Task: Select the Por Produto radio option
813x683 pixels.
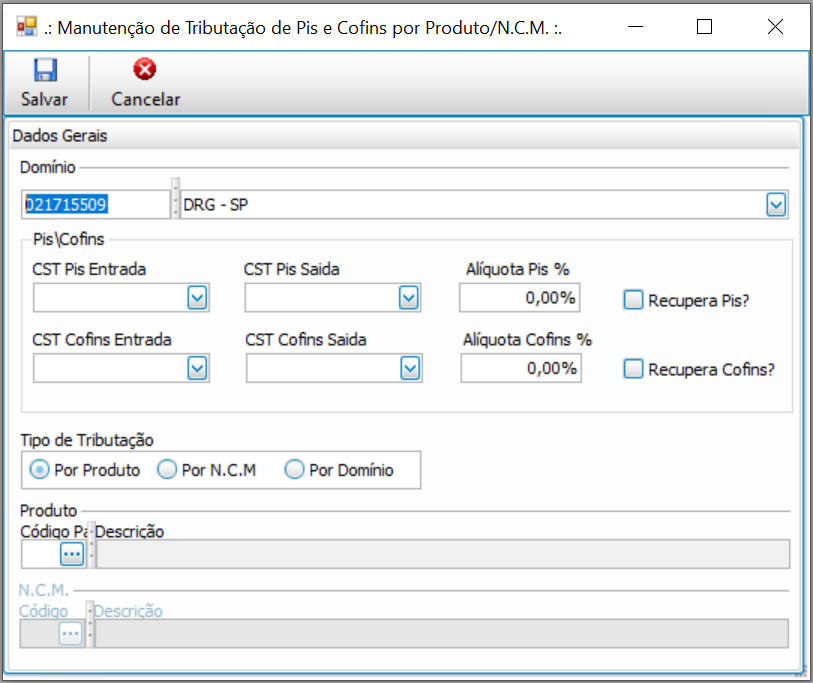Action: 39,470
